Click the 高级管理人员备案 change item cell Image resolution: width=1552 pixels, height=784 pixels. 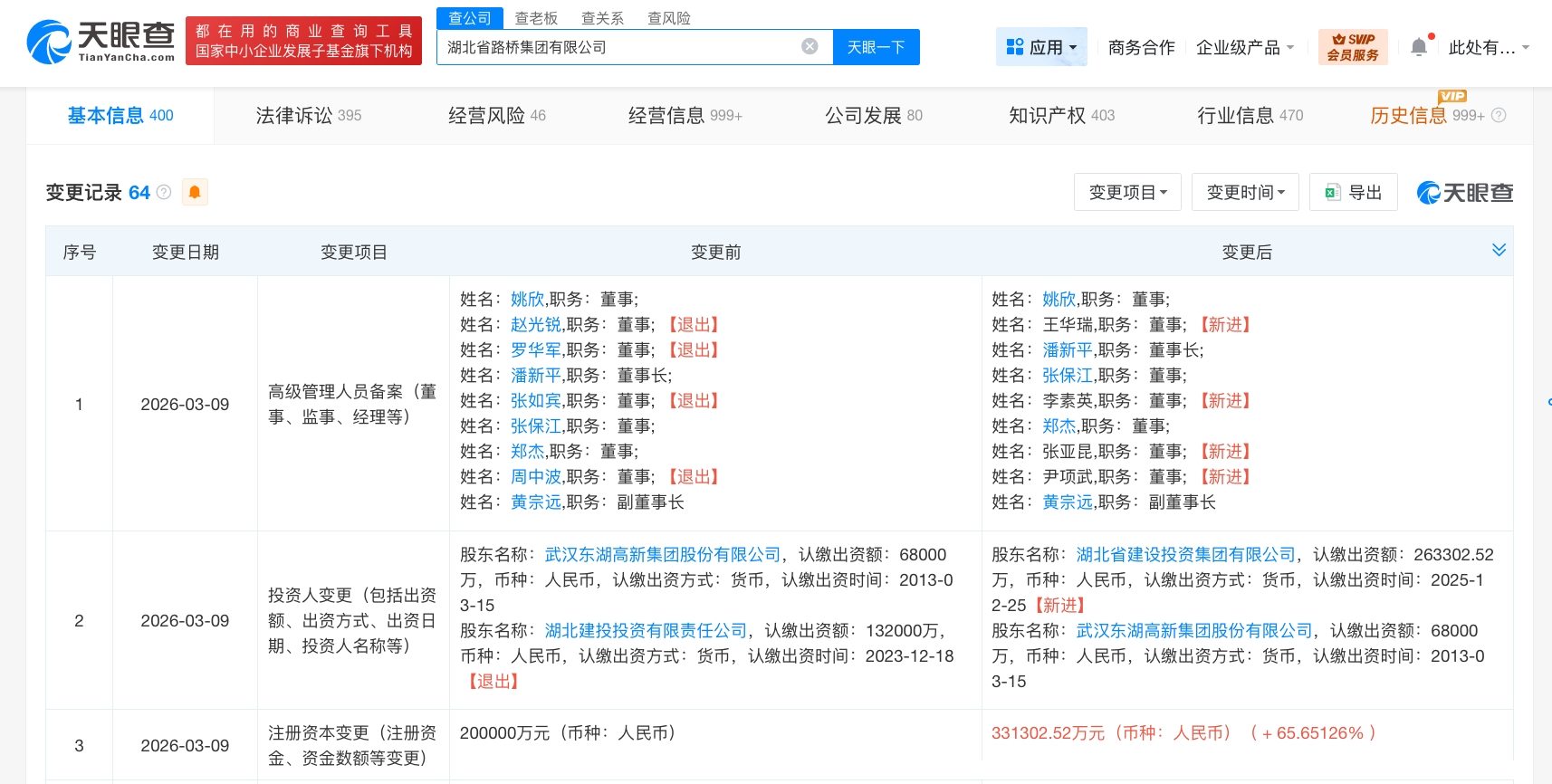coord(353,404)
